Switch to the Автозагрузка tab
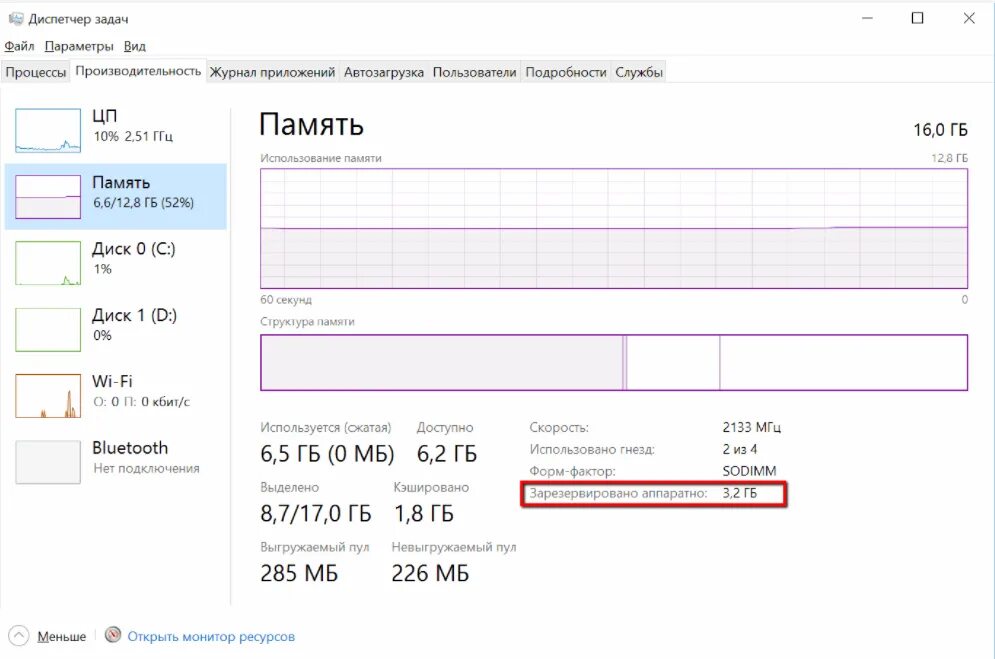The height and width of the screenshot is (659, 995). (x=383, y=72)
